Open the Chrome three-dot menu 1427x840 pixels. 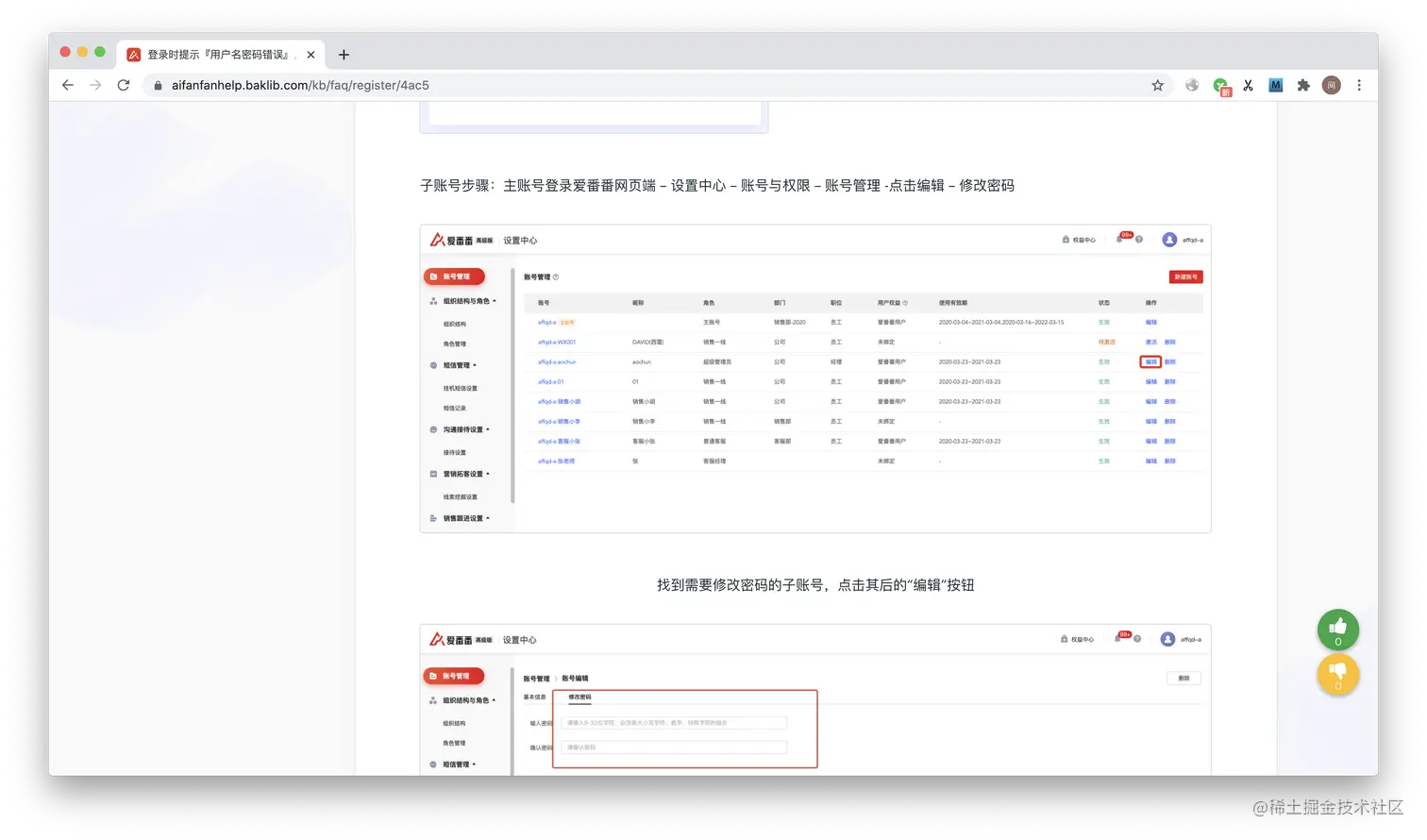point(1359,85)
